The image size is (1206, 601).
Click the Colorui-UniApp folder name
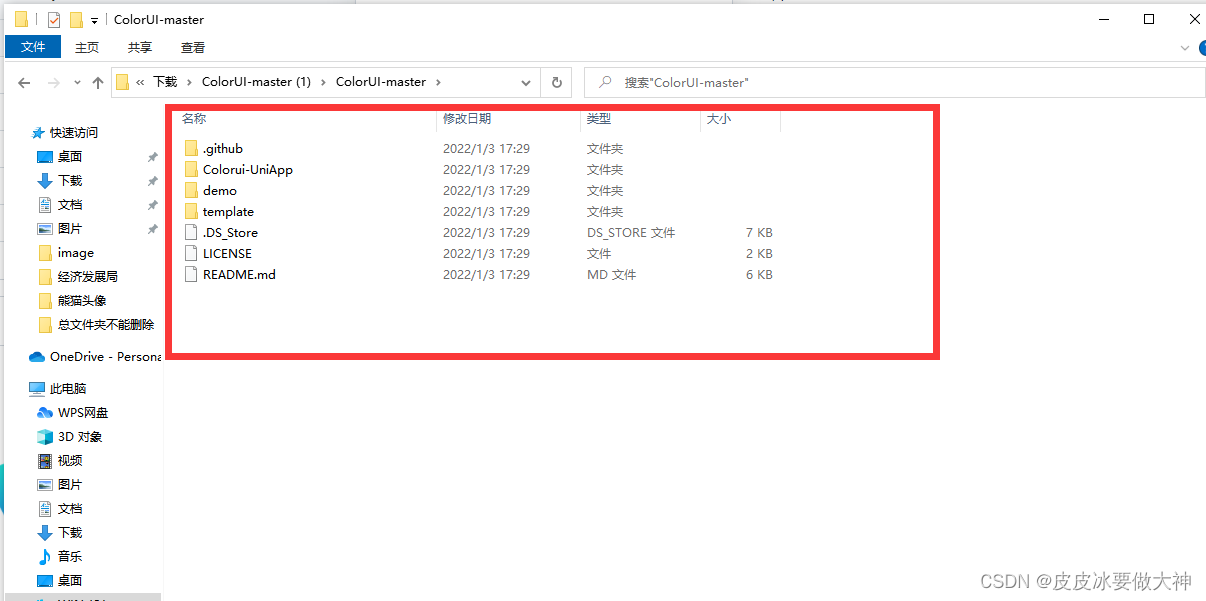(248, 170)
